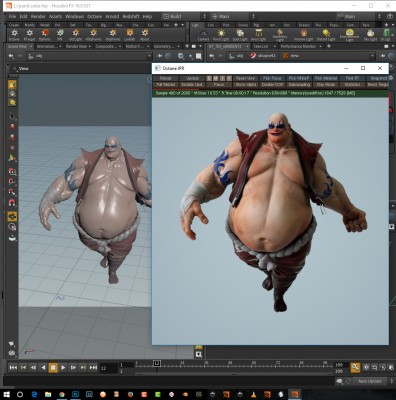396x400 pixels.
Task: Open File Explorer from the taskbar
Action: [x=48, y=394]
